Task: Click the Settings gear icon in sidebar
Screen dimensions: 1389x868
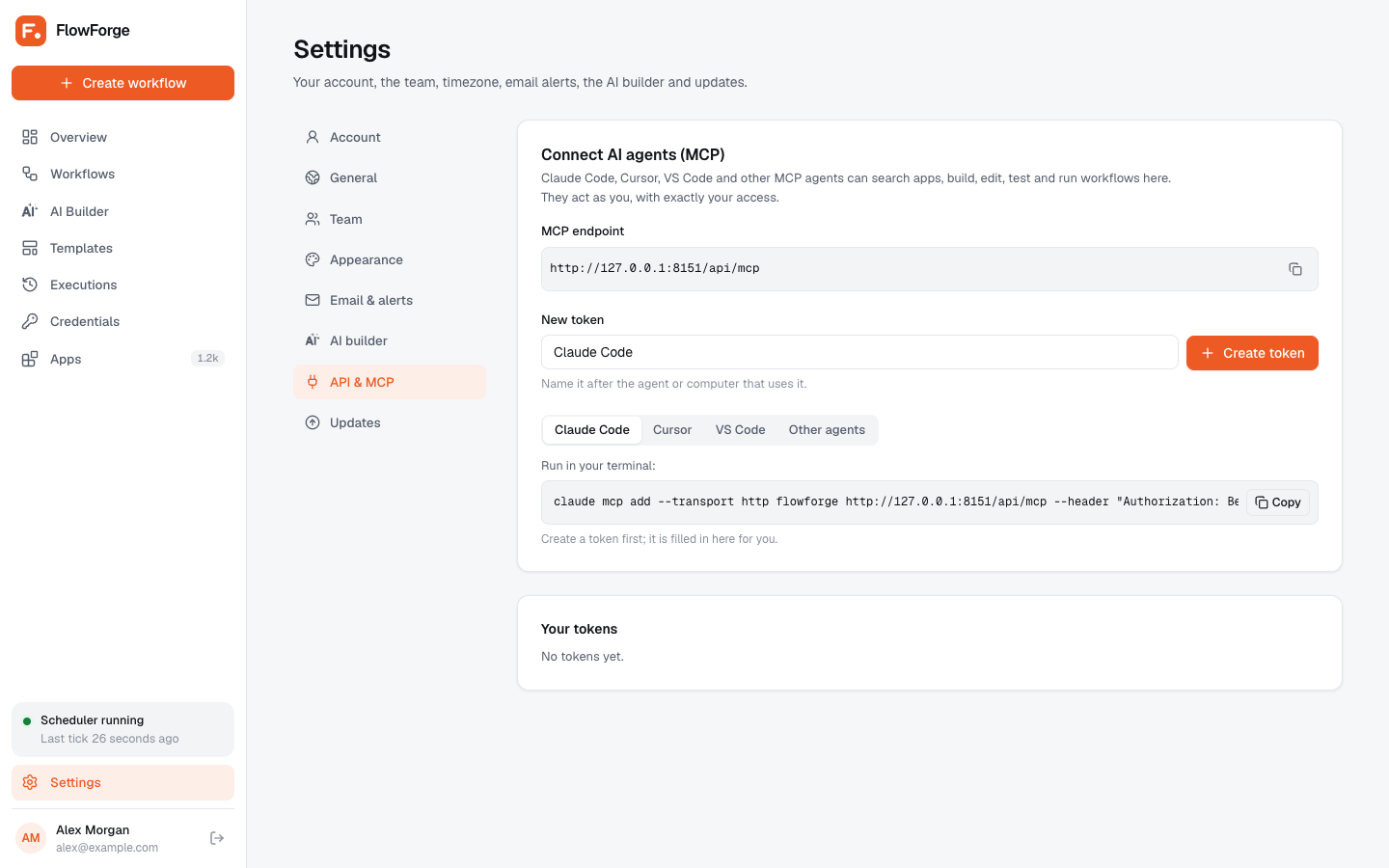Action: point(30,782)
